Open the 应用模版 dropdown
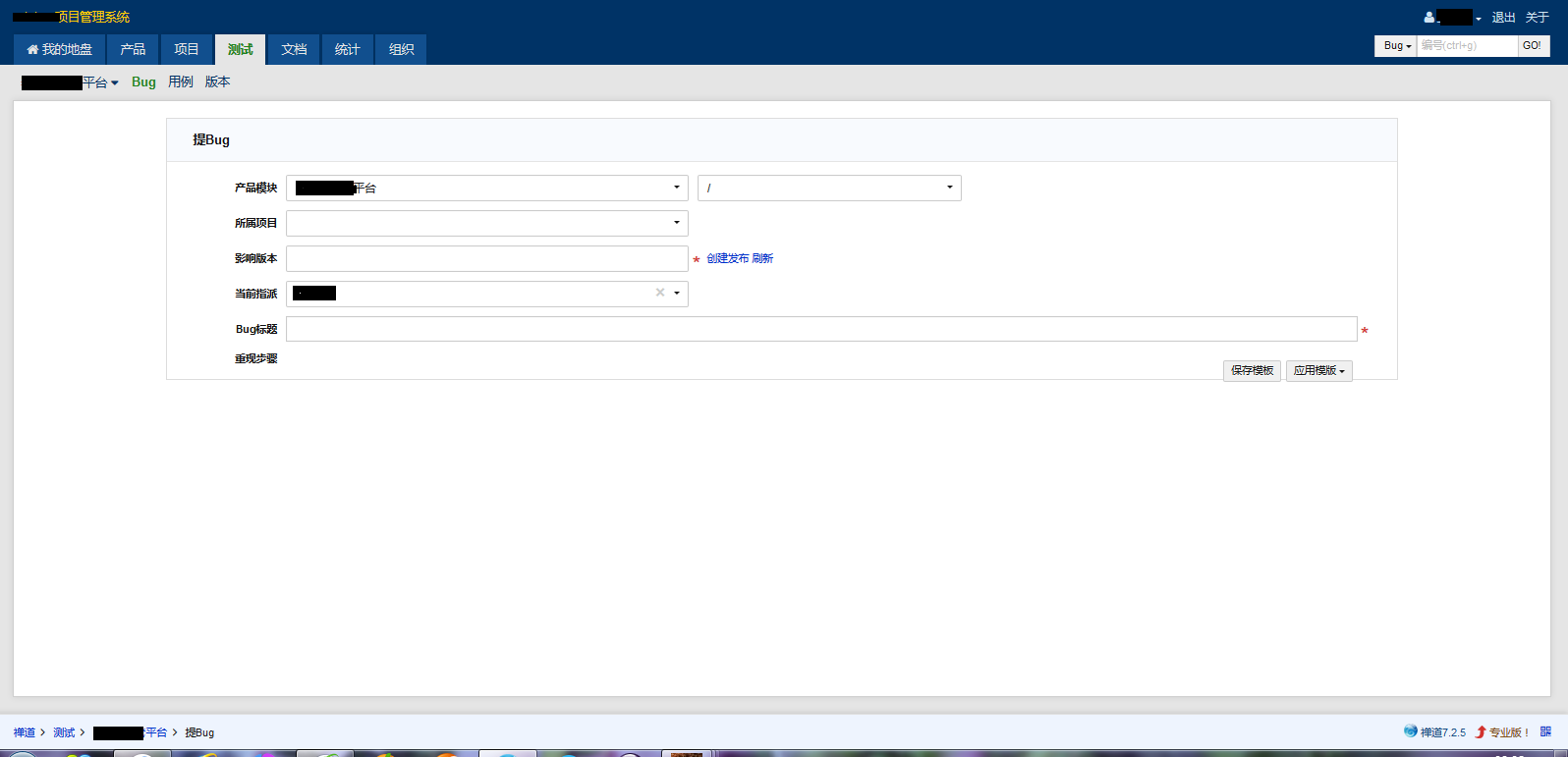The image size is (1568, 757). 1319,370
